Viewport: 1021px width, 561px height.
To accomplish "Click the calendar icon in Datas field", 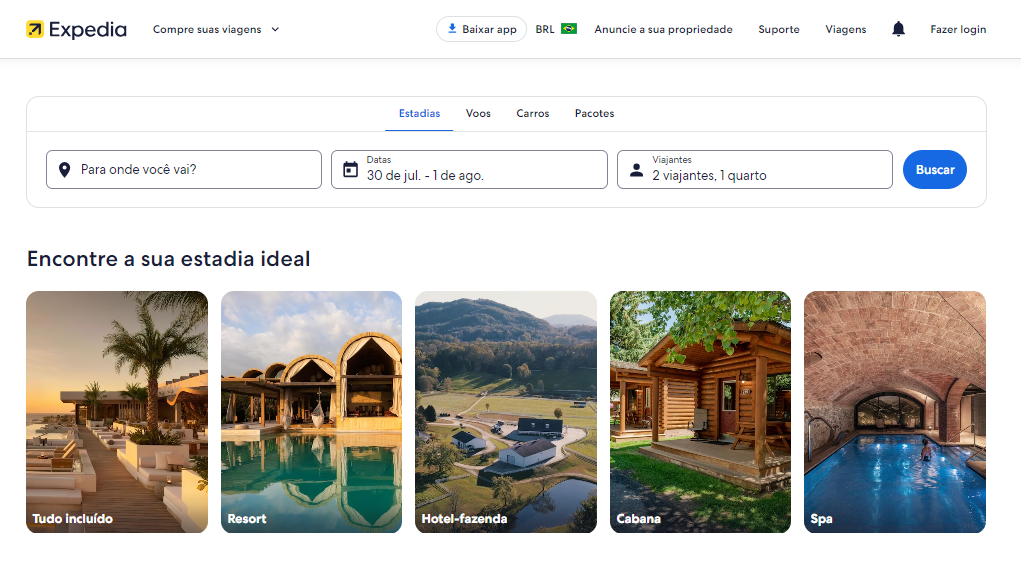I will [x=350, y=170].
